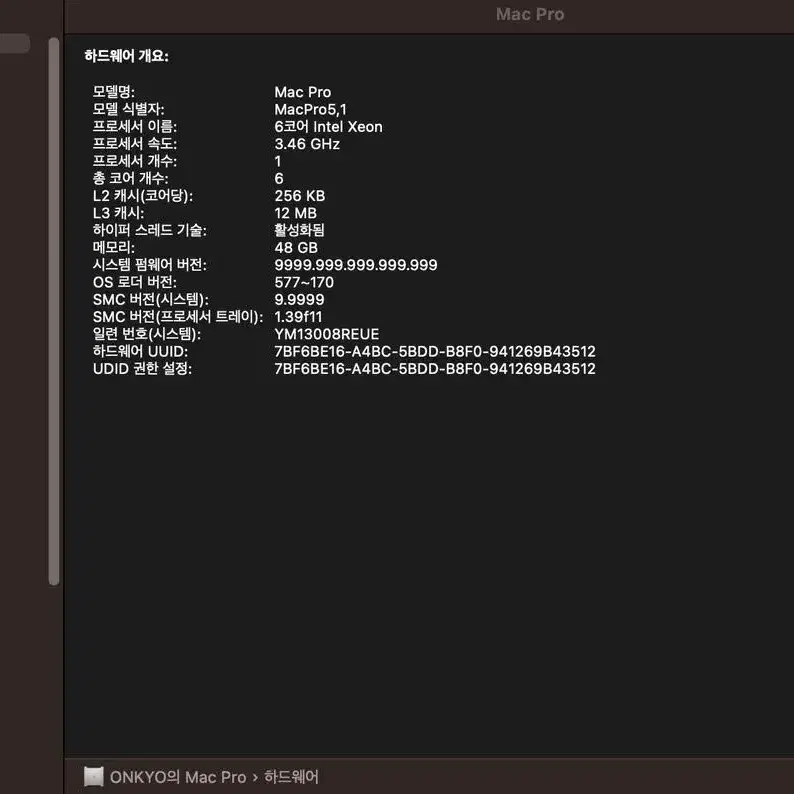This screenshot has width=794, height=794.
Task: Click SMC processor tray version '1.39f11'
Action: click(298, 316)
